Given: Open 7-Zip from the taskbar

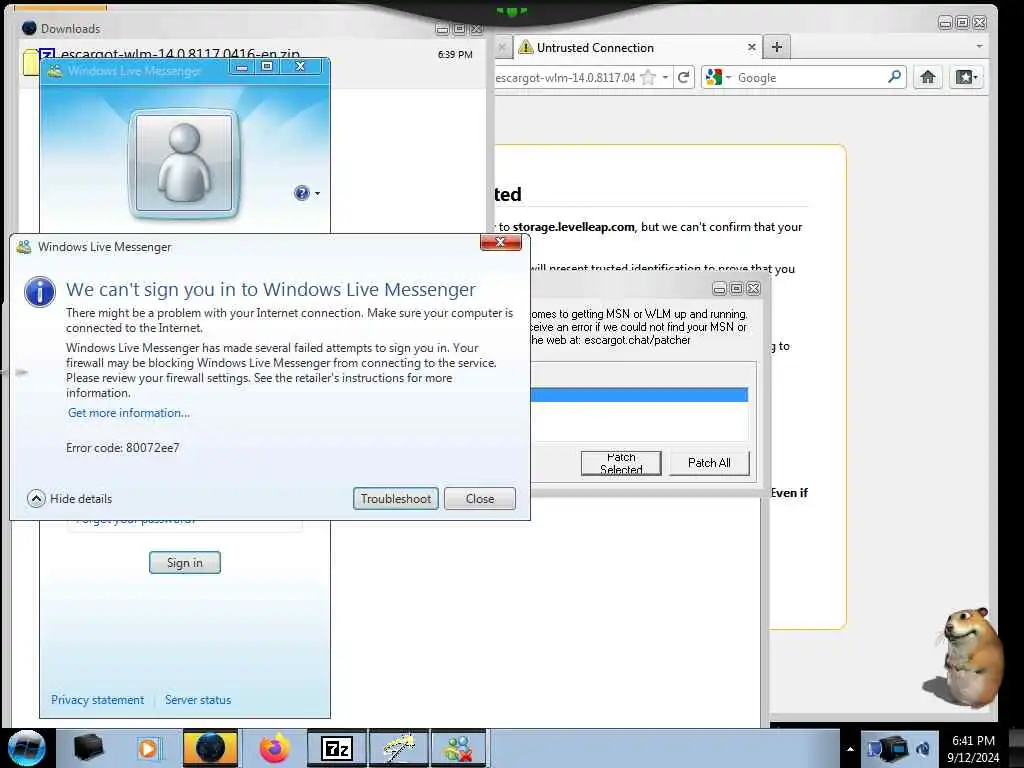Looking at the screenshot, I should 336,748.
